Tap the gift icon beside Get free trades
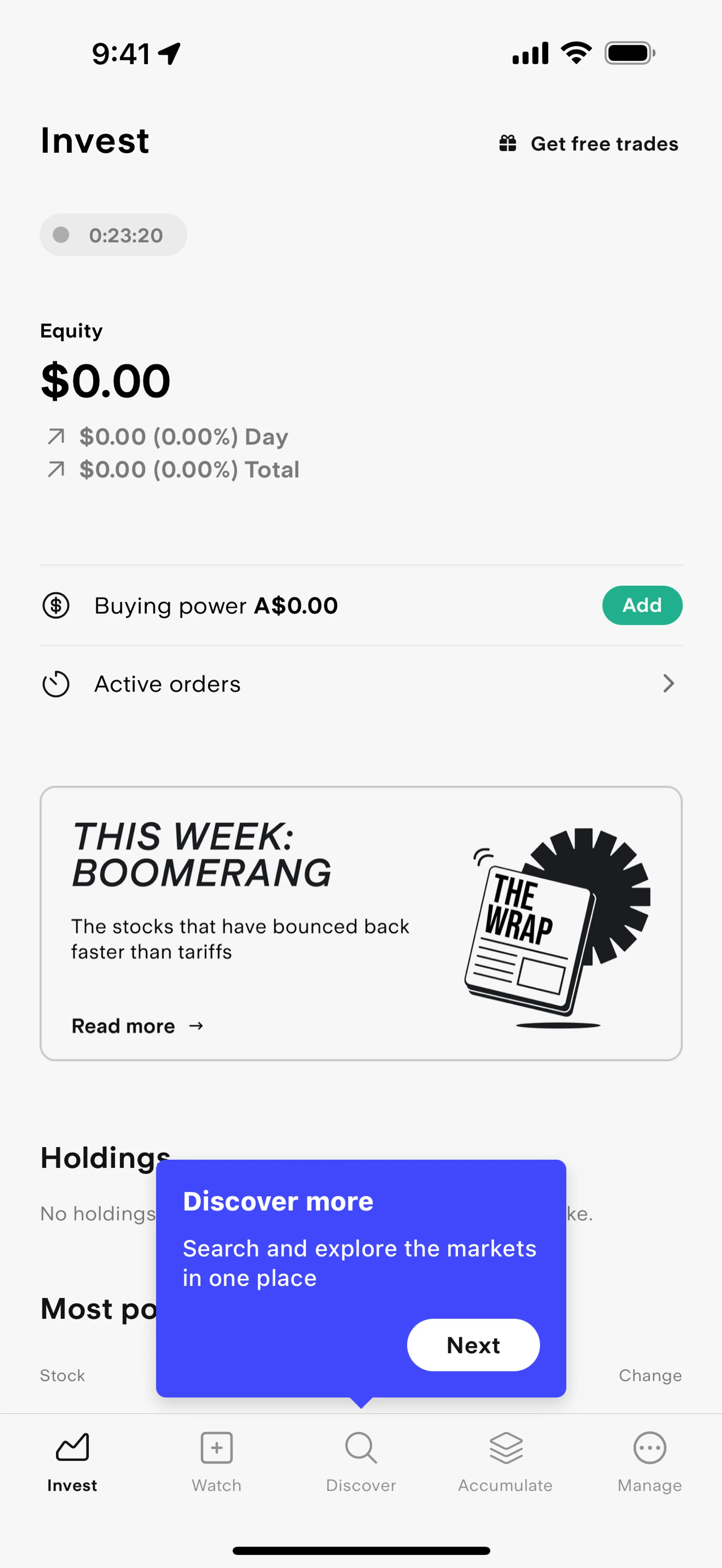722x1568 pixels. pyautogui.click(x=508, y=144)
